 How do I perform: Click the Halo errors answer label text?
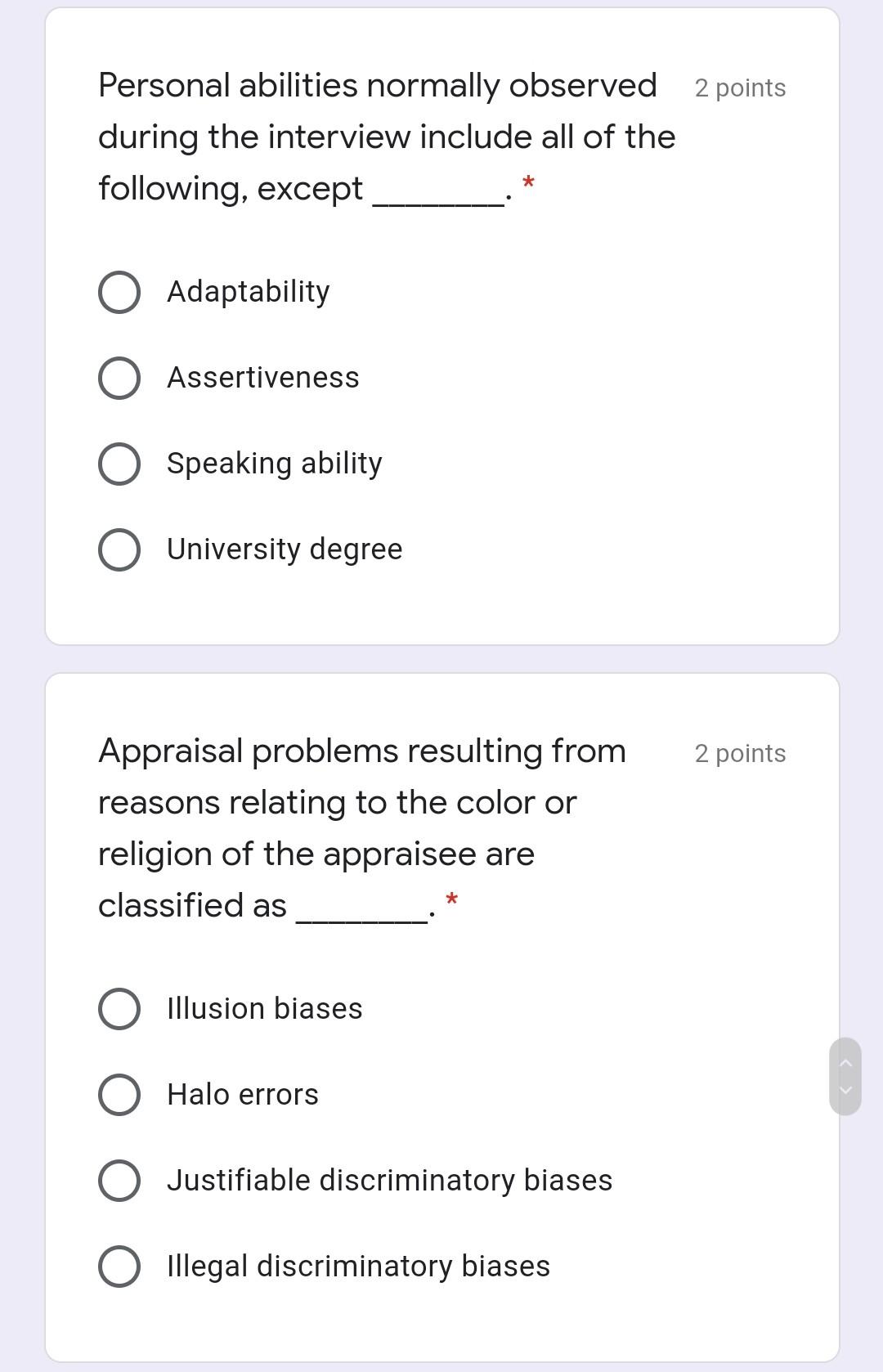[242, 1094]
